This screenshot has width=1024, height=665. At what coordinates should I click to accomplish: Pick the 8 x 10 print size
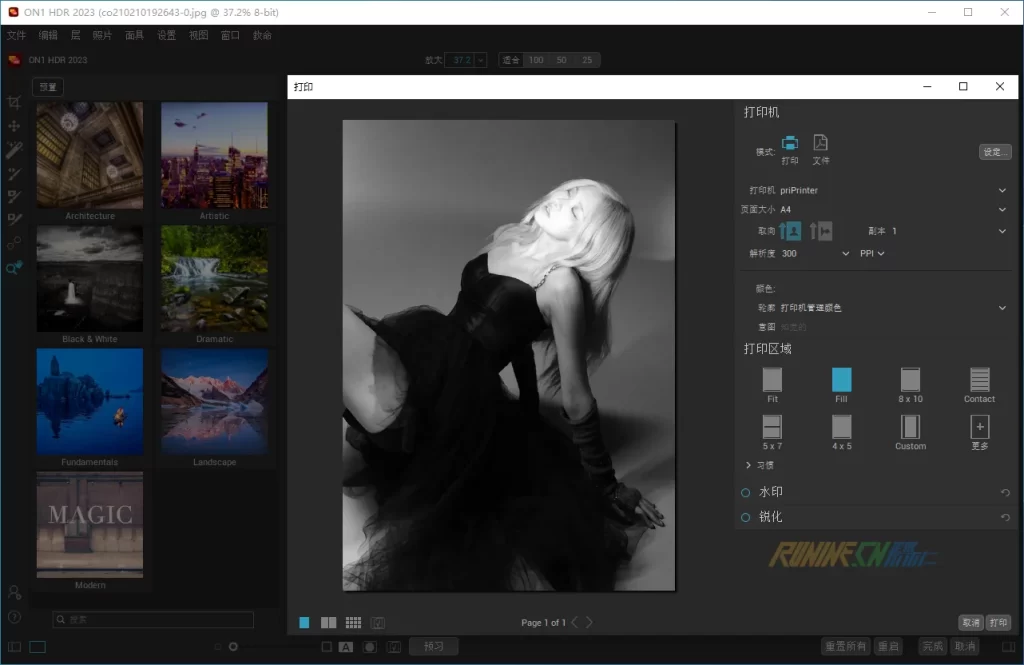click(910, 379)
